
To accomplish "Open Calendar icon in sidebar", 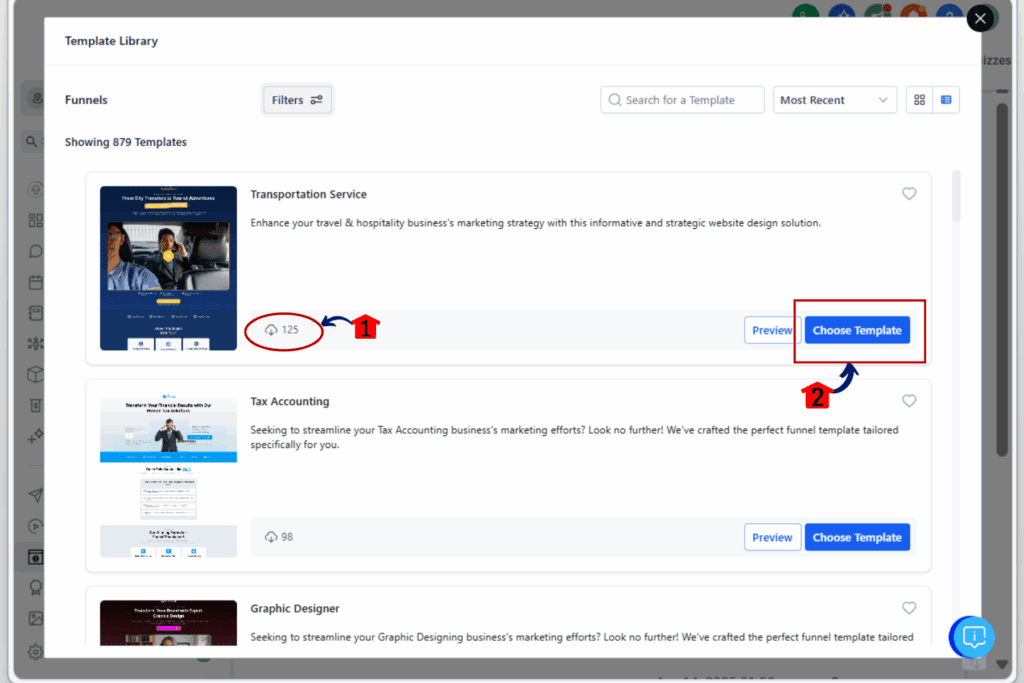I will (36, 282).
